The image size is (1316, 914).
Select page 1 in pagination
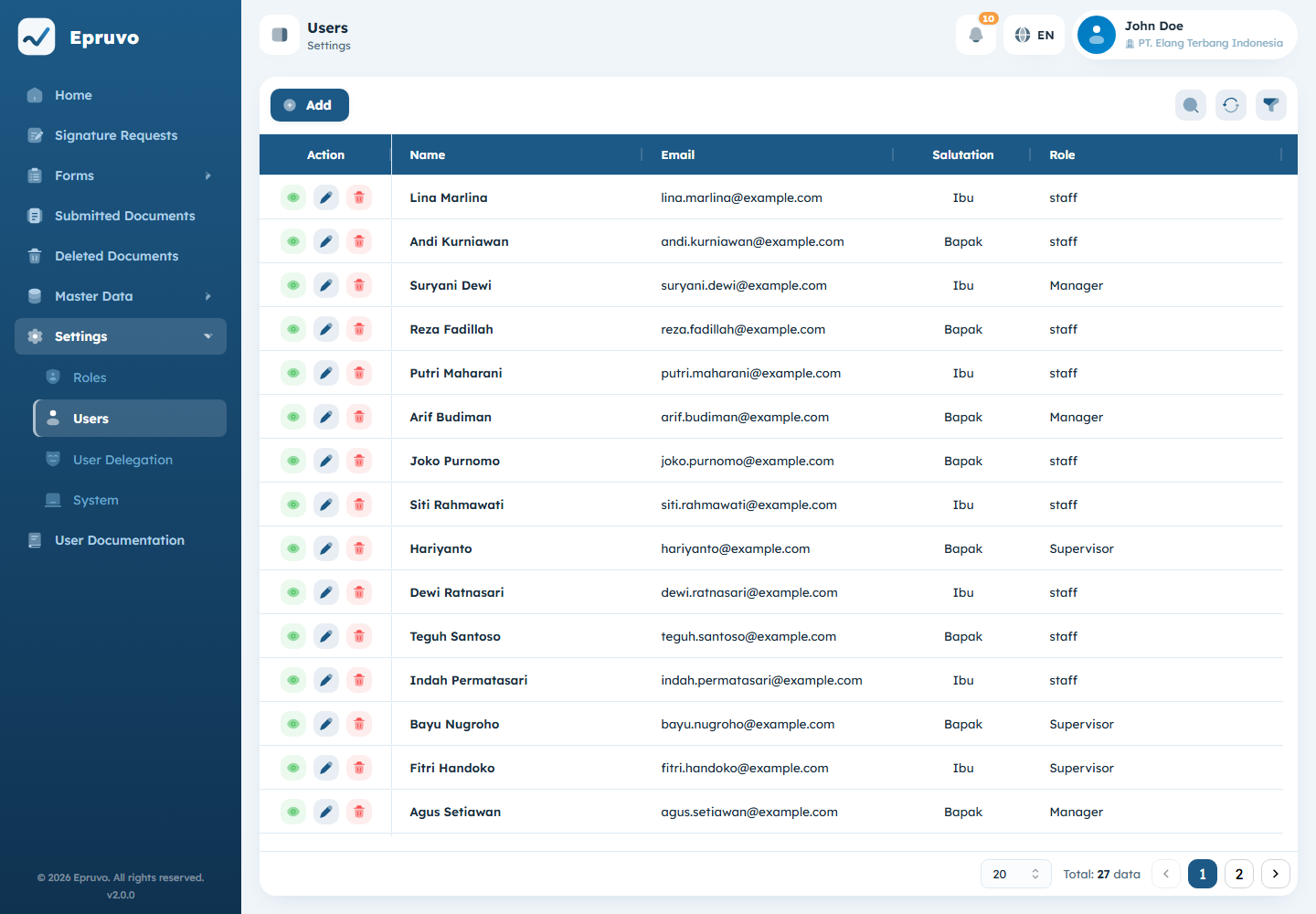[x=1203, y=874]
